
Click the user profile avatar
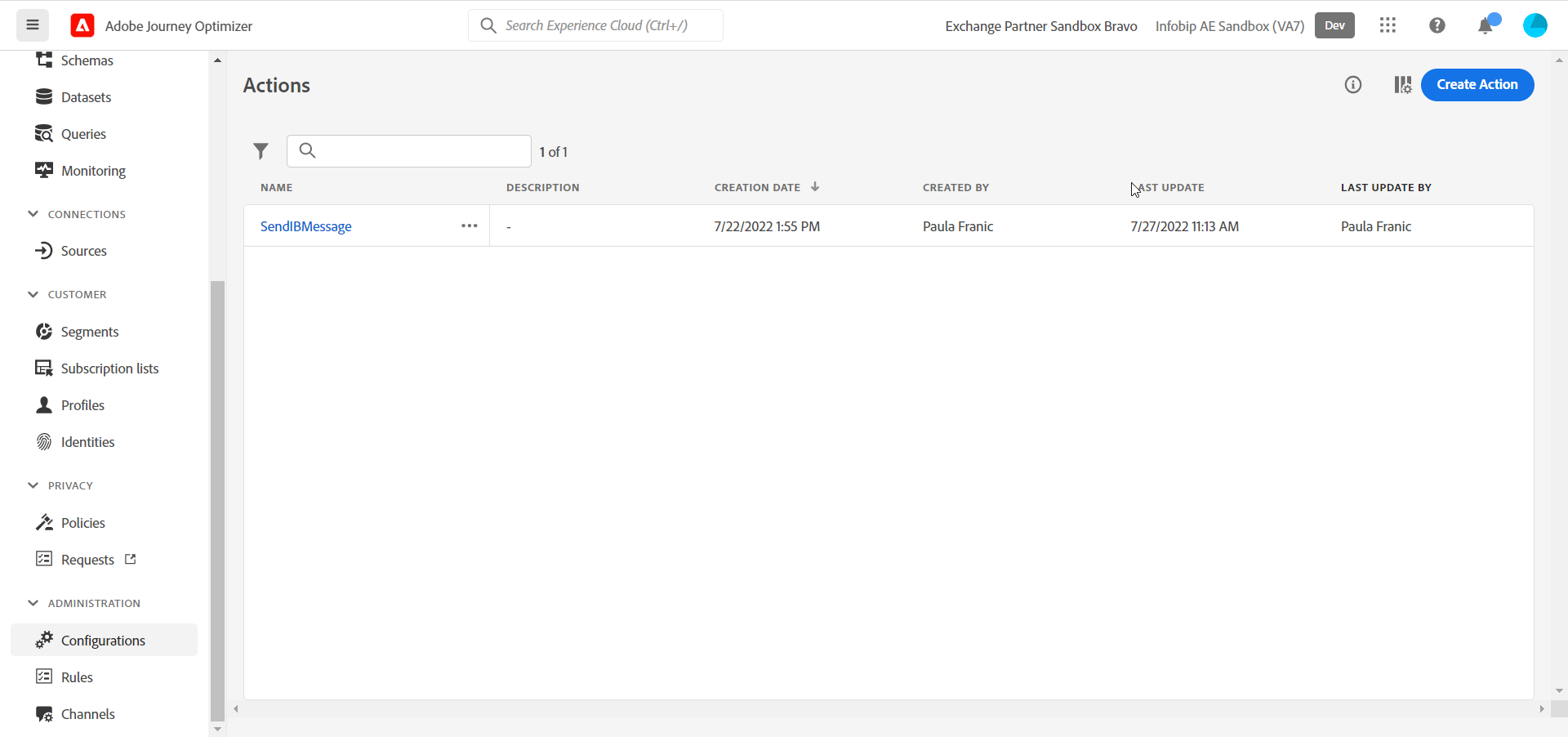click(x=1535, y=25)
